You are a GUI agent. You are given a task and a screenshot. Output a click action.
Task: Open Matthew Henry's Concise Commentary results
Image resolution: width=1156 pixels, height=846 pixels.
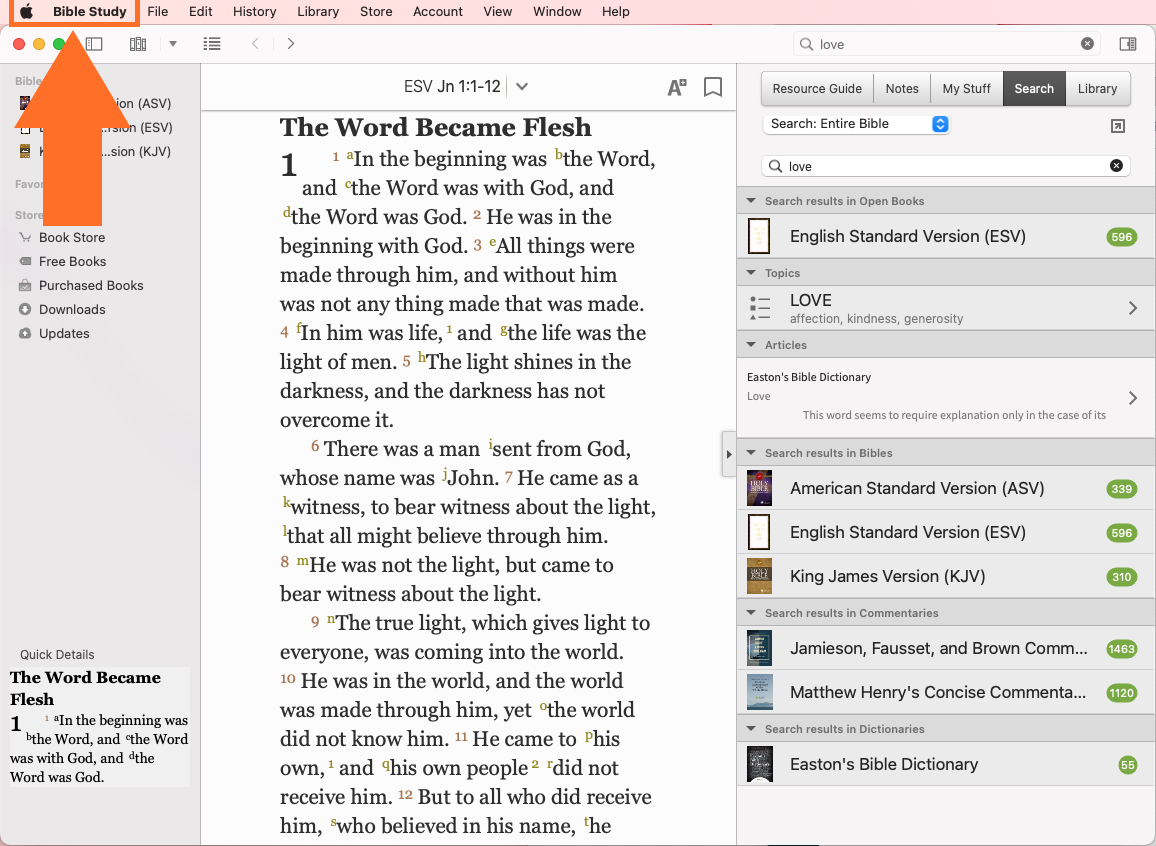pos(946,692)
